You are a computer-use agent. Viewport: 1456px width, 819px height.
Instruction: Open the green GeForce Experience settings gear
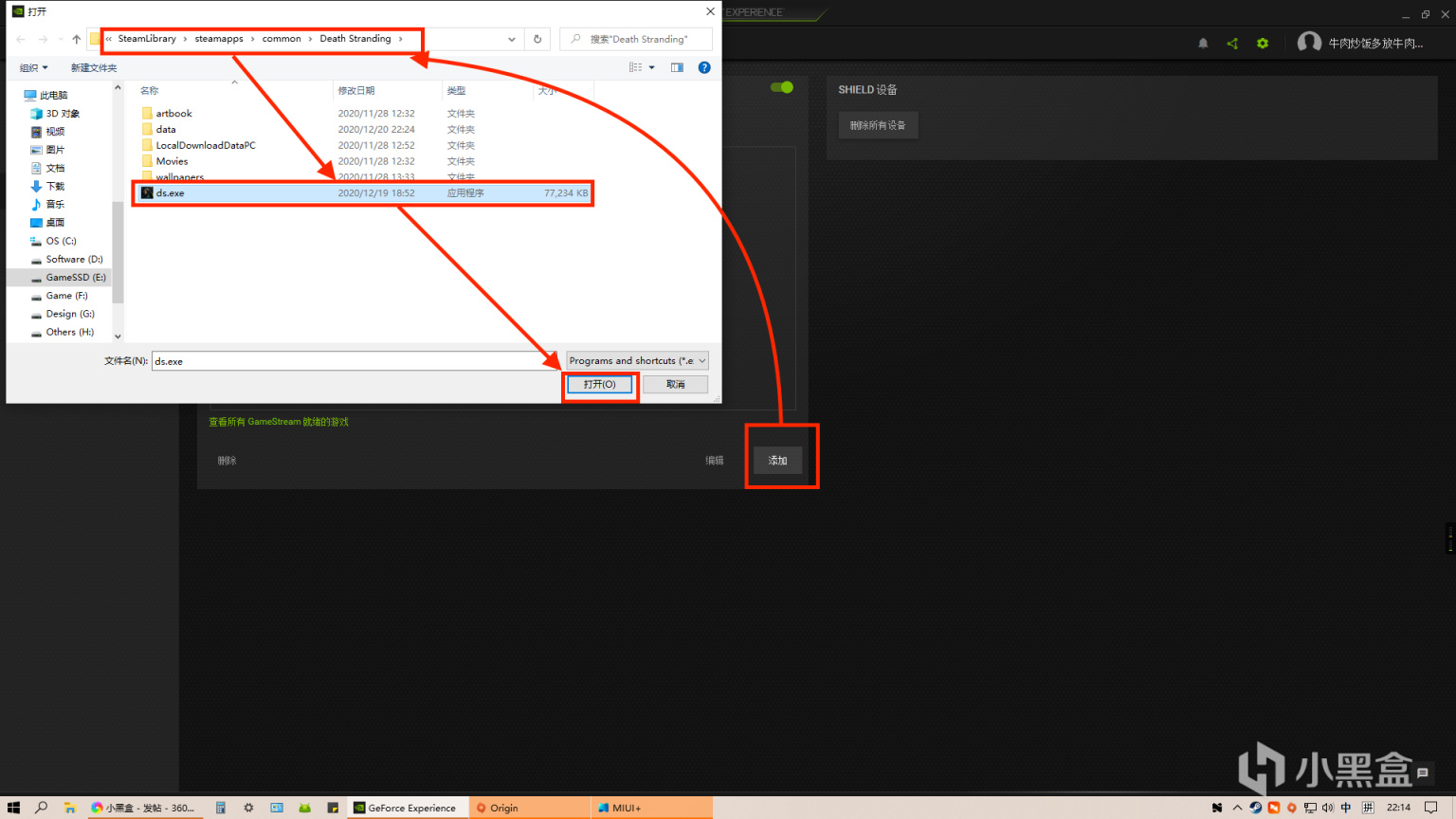click(1263, 43)
